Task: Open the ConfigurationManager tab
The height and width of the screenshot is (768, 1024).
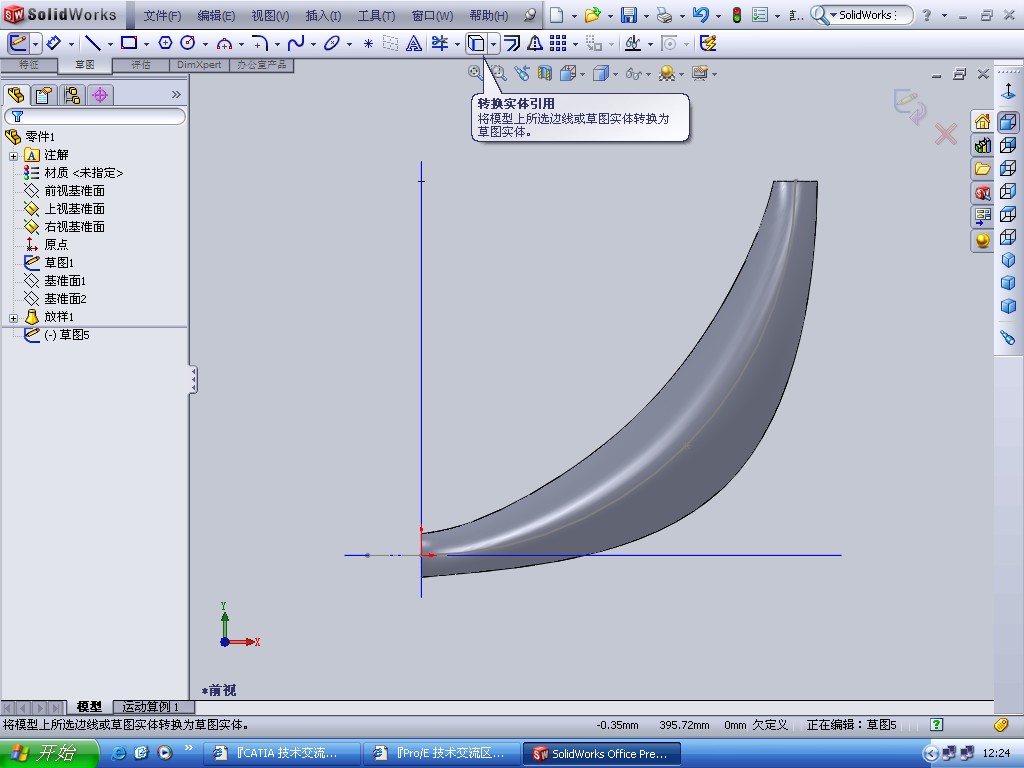Action: click(x=72, y=95)
